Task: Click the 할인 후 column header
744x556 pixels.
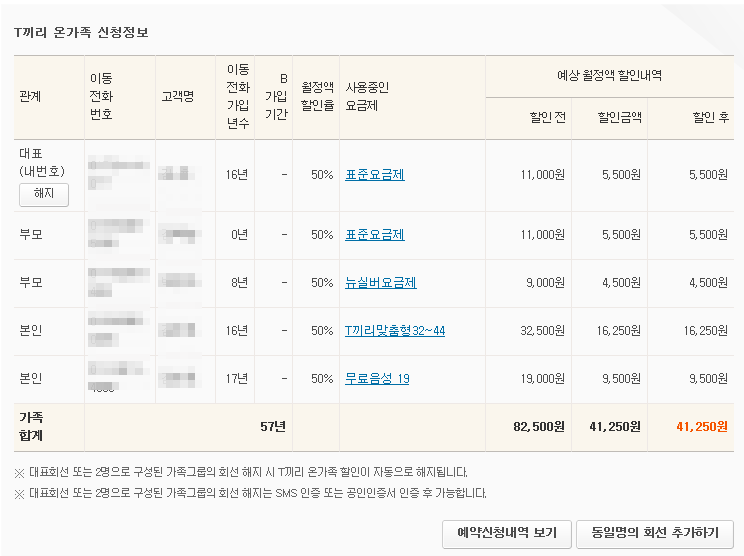Action: [710, 118]
